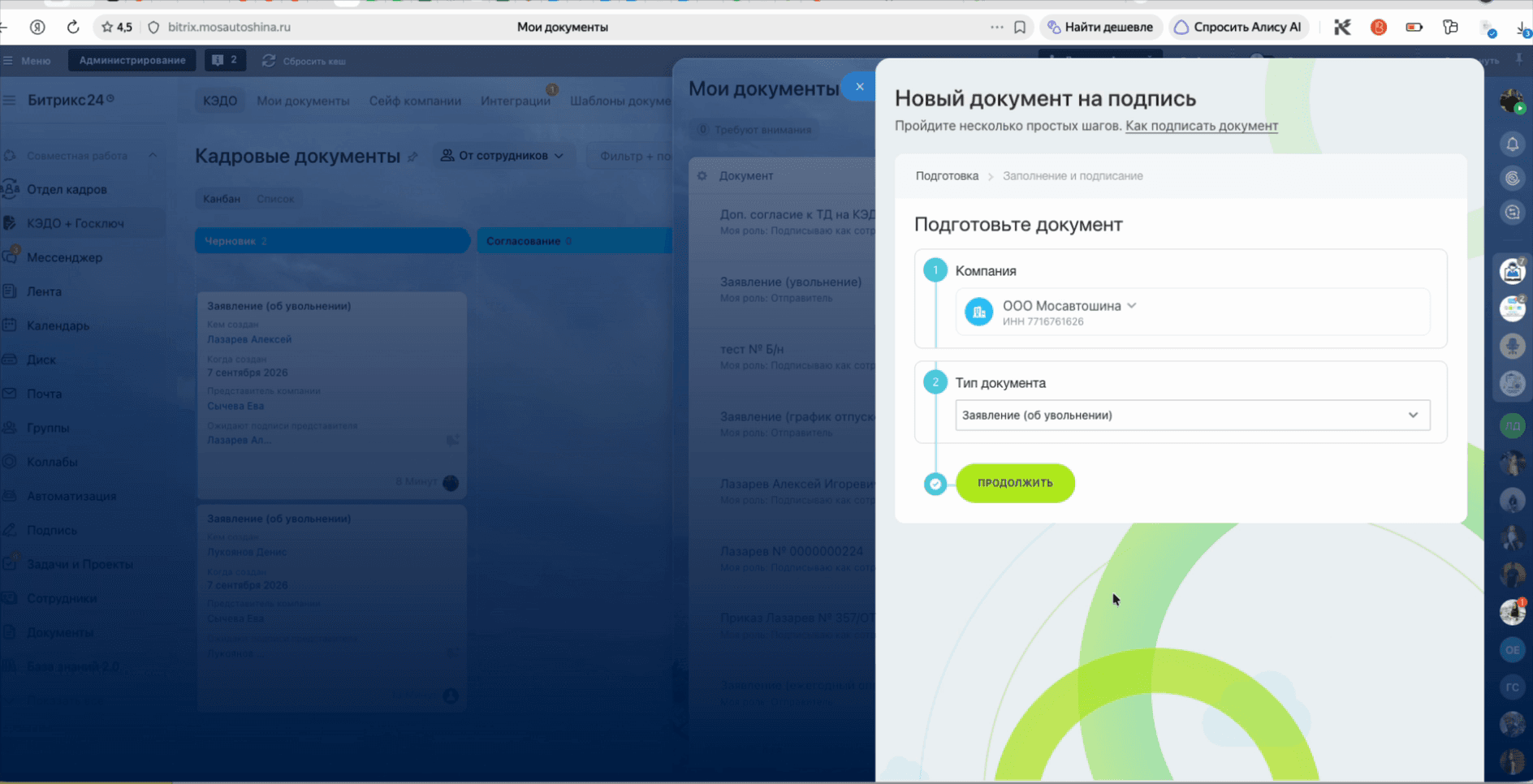Click Спросить Алису AI button

(1238, 27)
